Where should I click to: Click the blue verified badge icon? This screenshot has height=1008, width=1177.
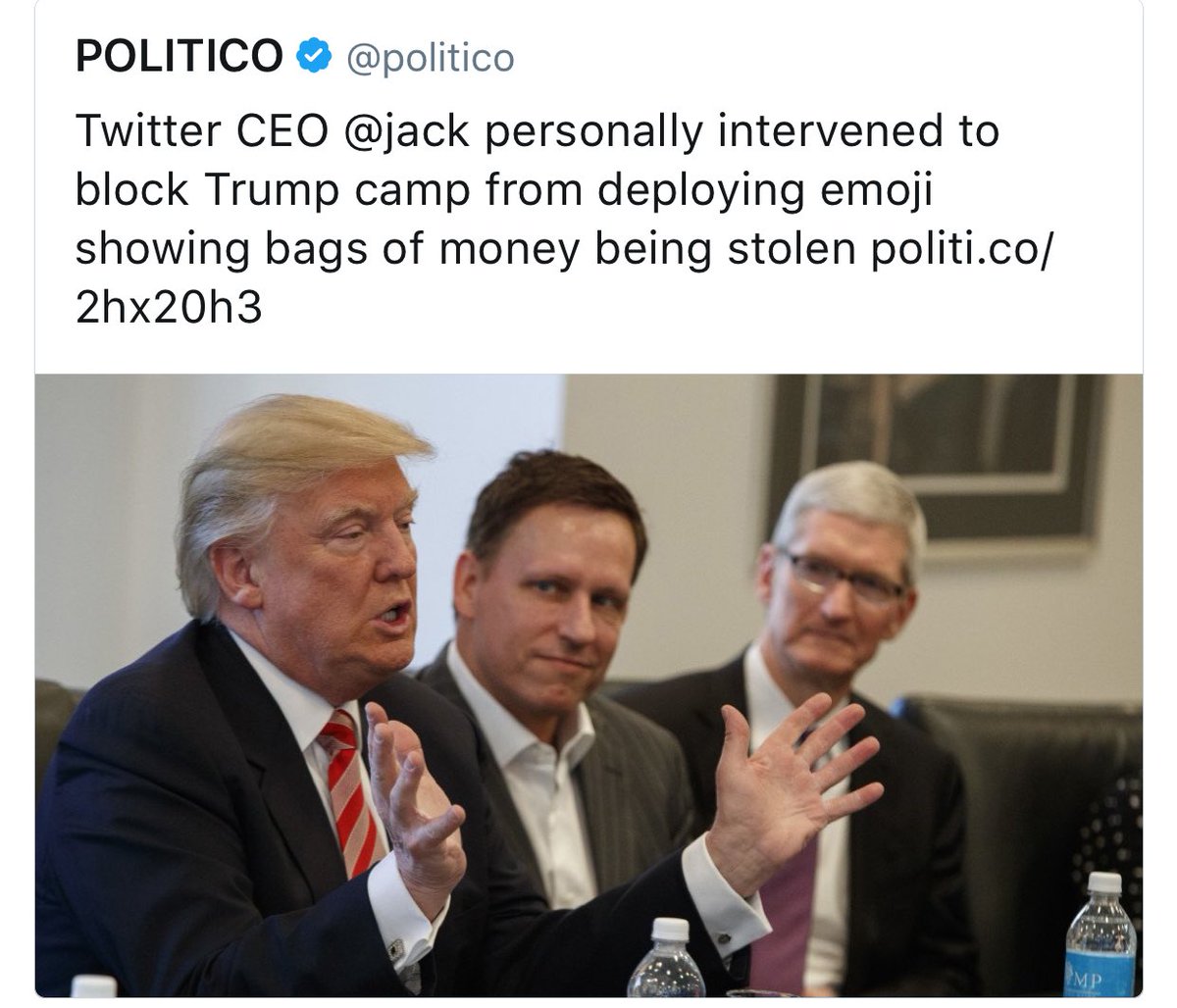(x=314, y=57)
